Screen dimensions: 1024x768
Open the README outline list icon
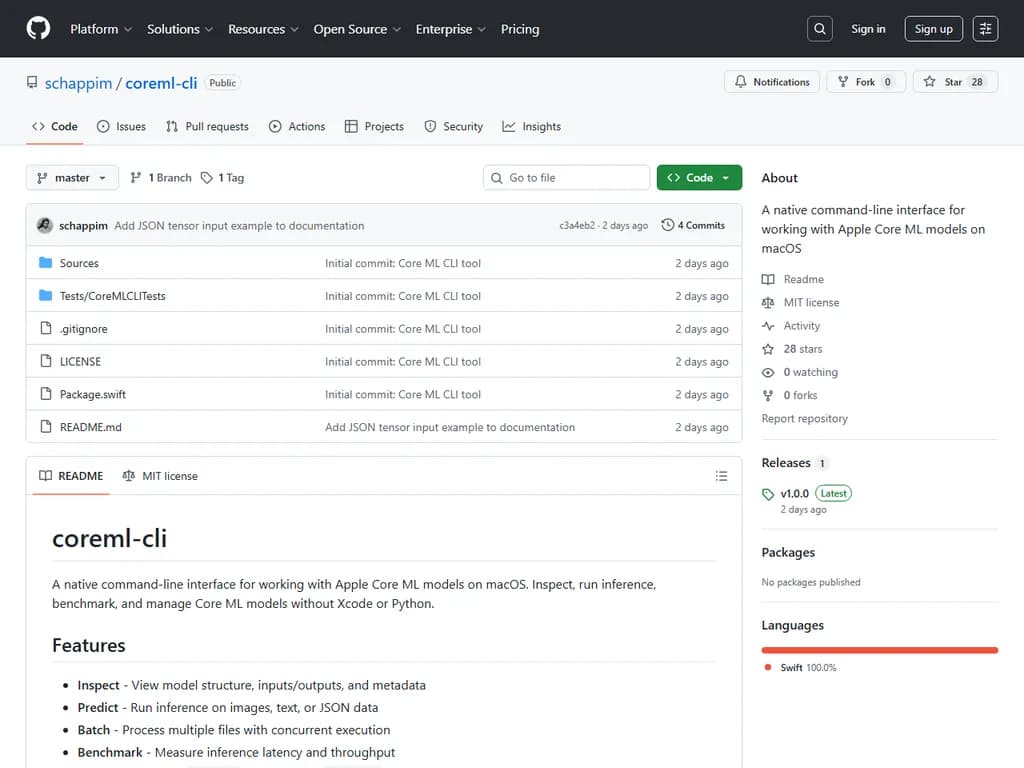tap(721, 476)
